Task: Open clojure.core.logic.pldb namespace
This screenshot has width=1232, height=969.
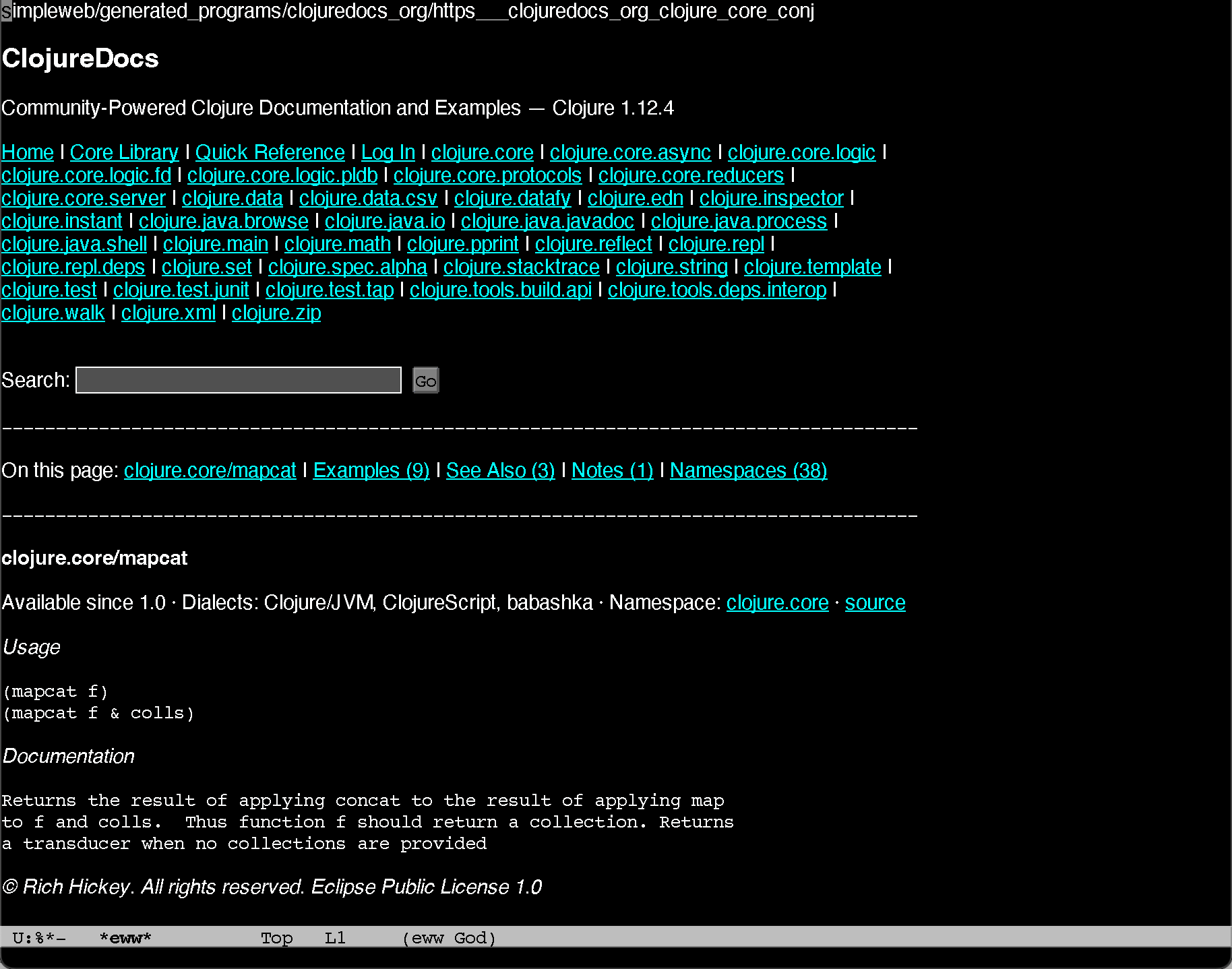Action: coord(282,176)
